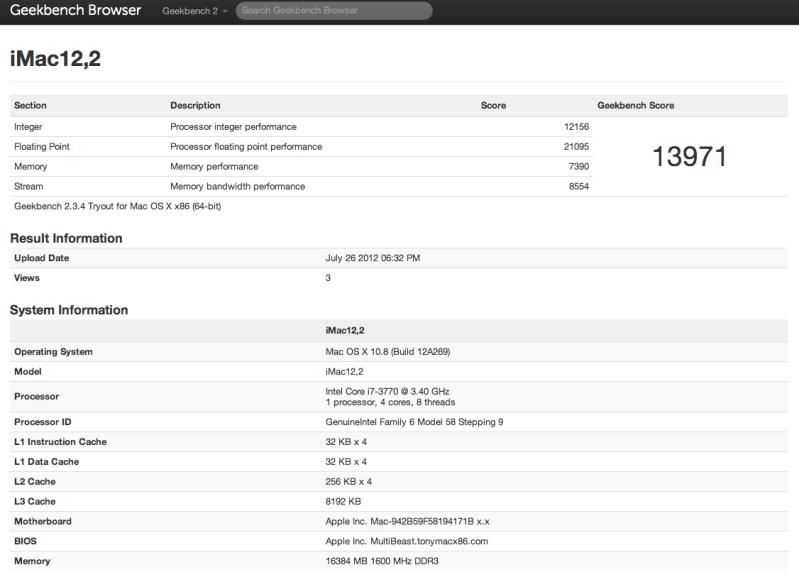The height and width of the screenshot is (582, 799).
Task: Select the value 256 KB x 4
Action: pyautogui.click(x=349, y=482)
